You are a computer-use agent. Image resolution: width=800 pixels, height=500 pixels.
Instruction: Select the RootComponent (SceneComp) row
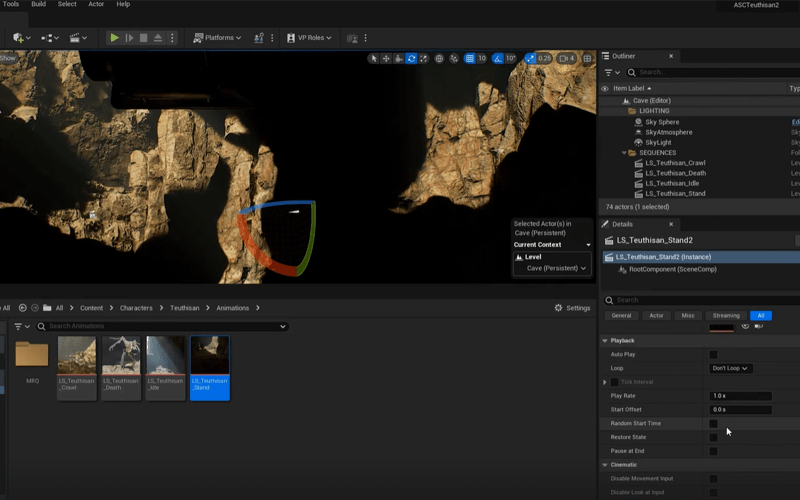click(672, 269)
